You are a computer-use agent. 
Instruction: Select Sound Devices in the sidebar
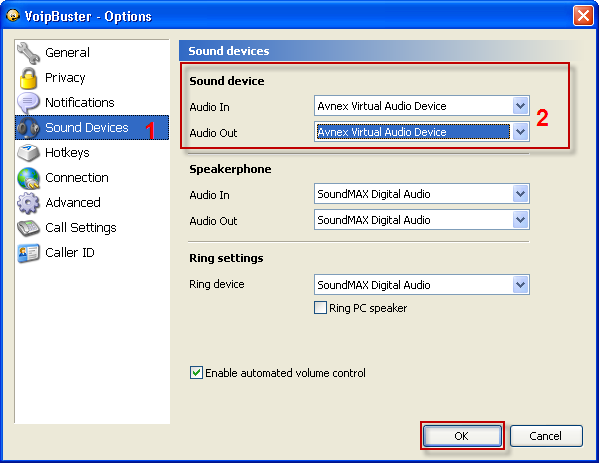(x=92, y=128)
